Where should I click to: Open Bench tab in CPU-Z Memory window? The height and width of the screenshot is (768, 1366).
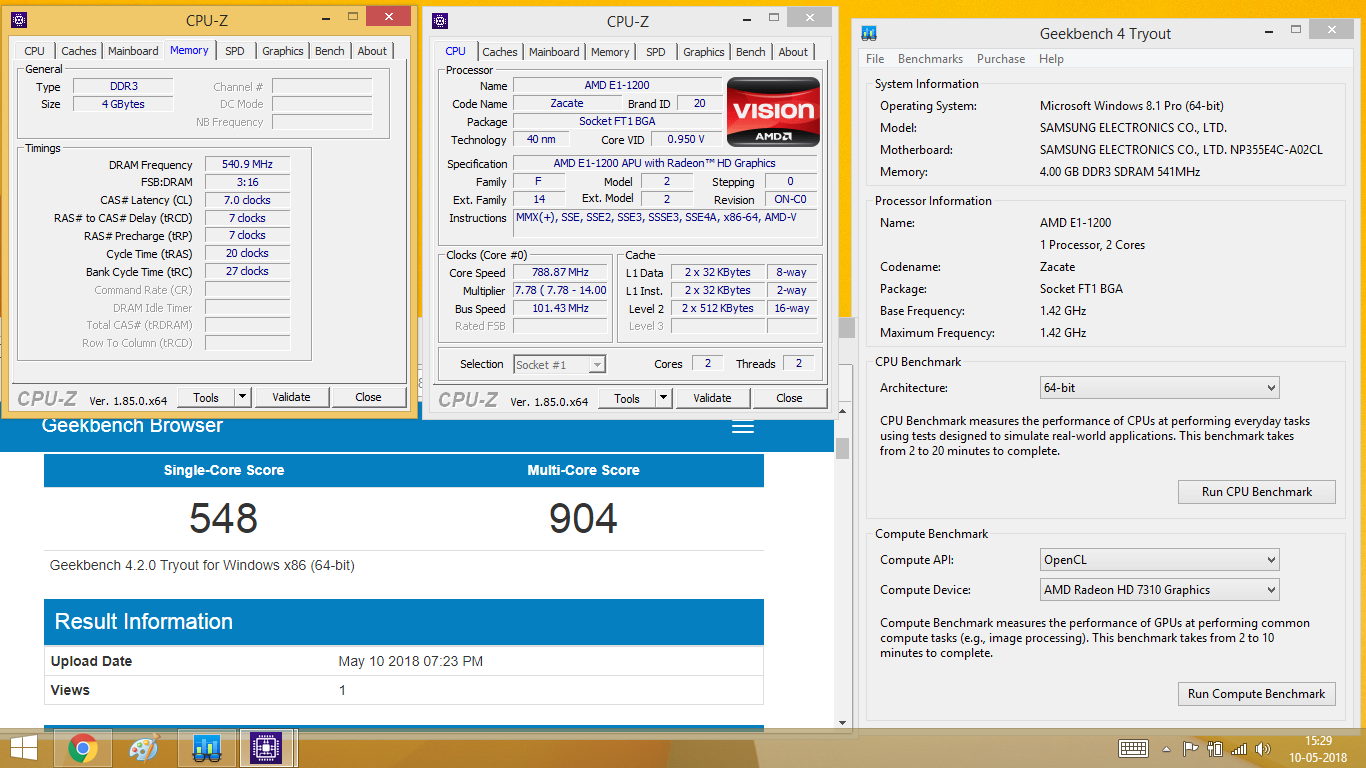pyautogui.click(x=330, y=51)
